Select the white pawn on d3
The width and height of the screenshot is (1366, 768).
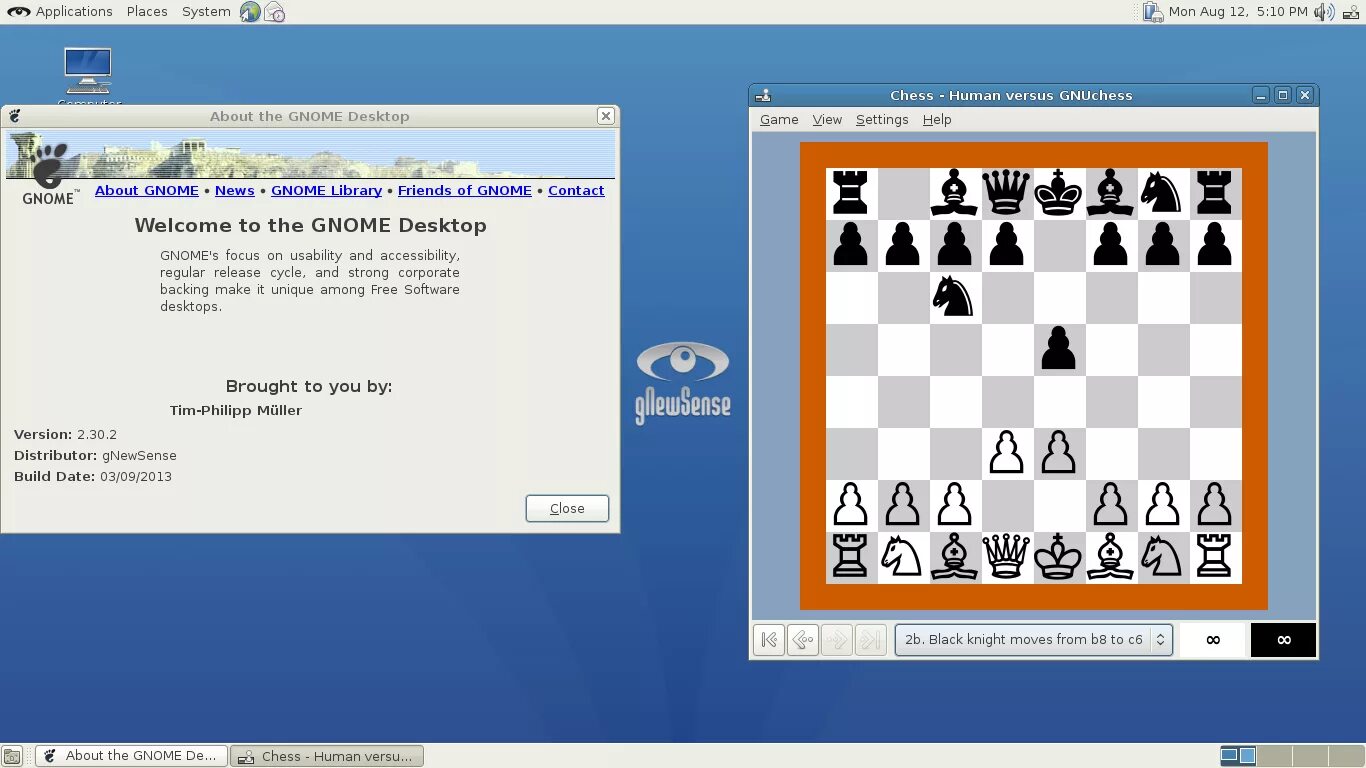point(1007,453)
